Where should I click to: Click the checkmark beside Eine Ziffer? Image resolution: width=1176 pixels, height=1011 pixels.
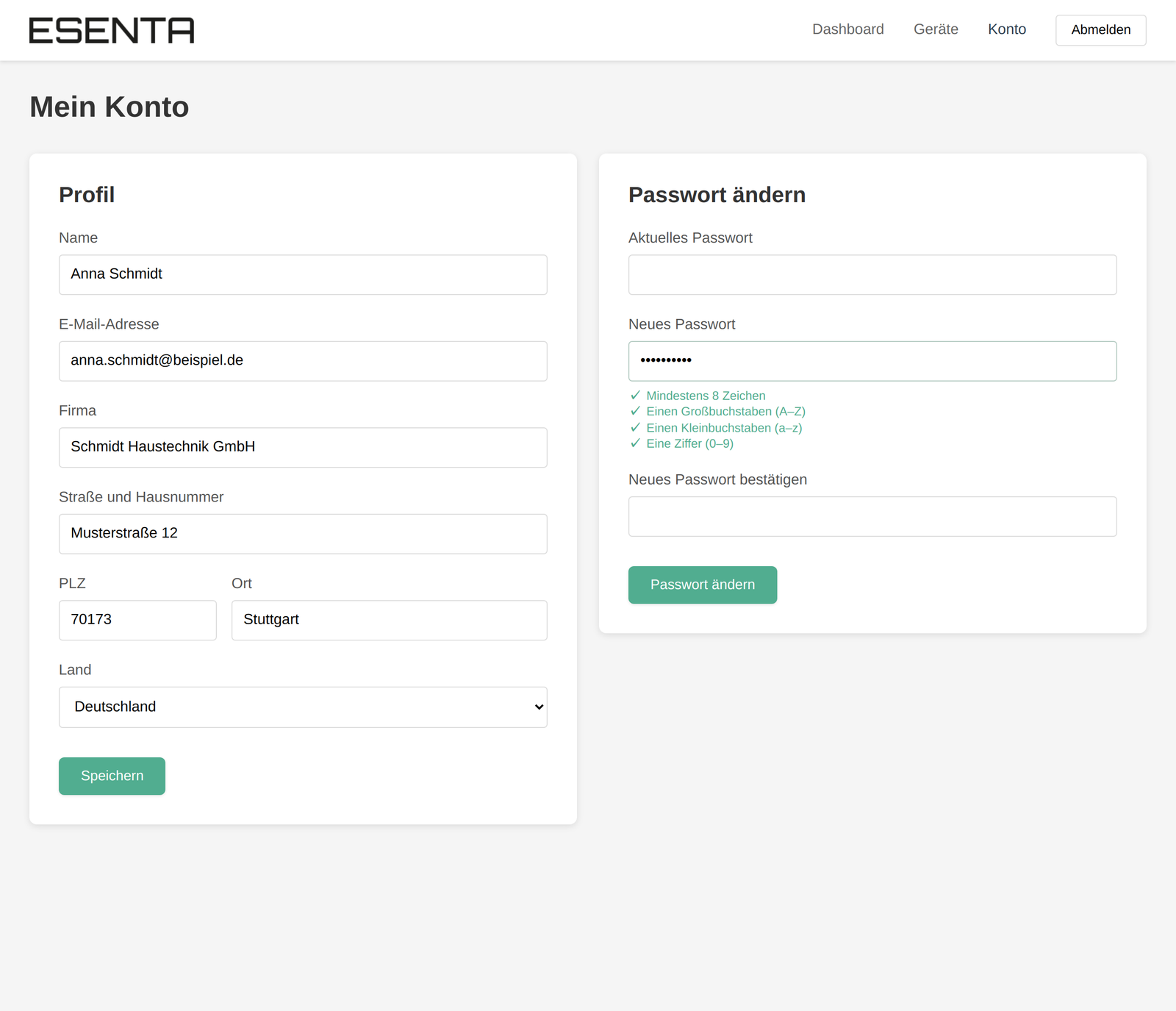635,443
